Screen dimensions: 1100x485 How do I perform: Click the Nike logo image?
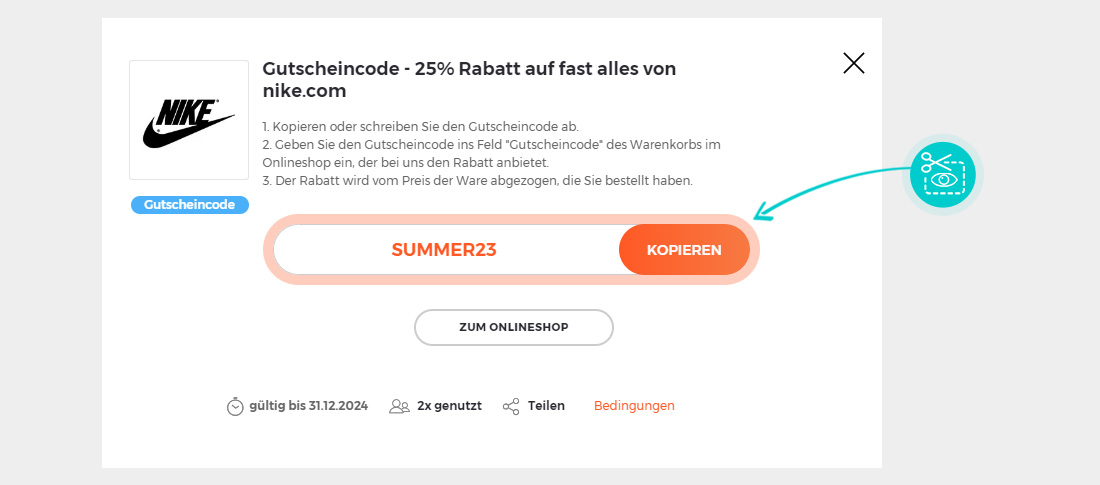coord(189,120)
